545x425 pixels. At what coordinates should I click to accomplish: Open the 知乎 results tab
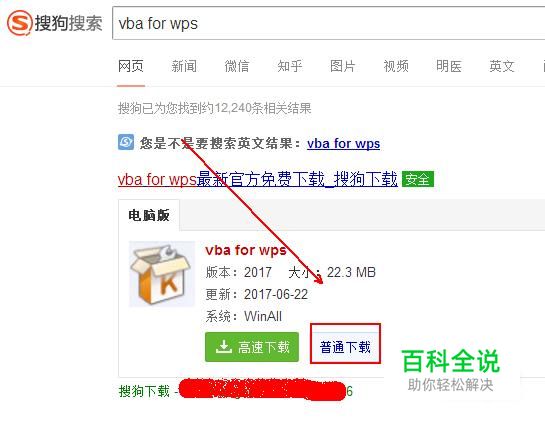290,66
